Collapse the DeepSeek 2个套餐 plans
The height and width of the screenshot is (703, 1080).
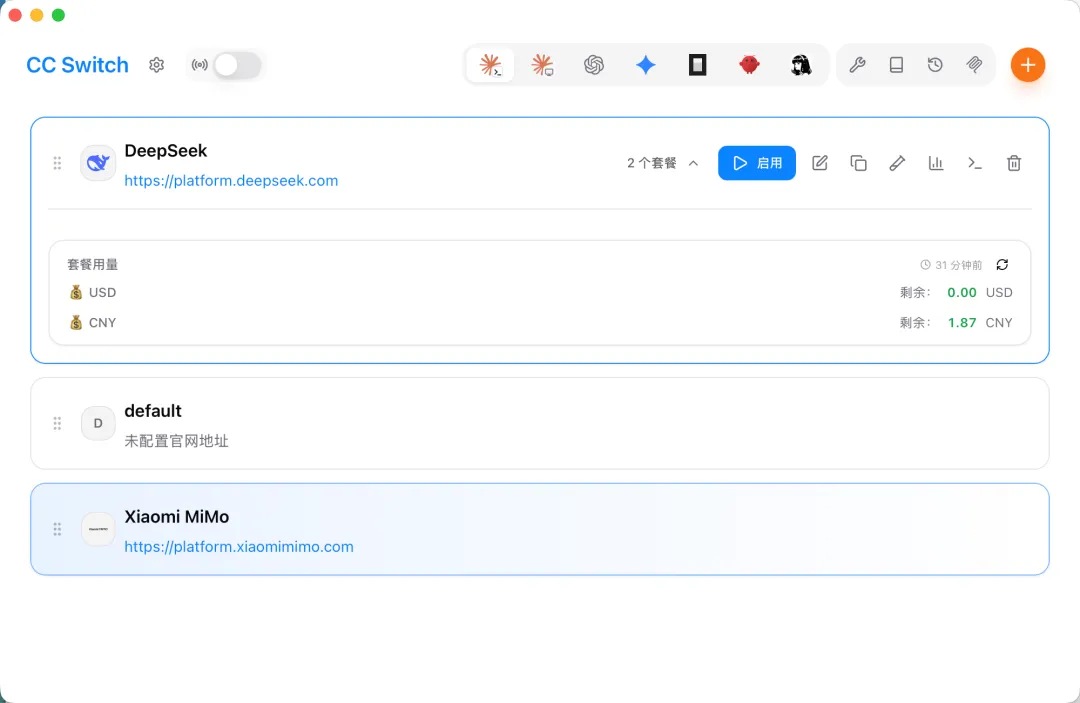point(663,163)
